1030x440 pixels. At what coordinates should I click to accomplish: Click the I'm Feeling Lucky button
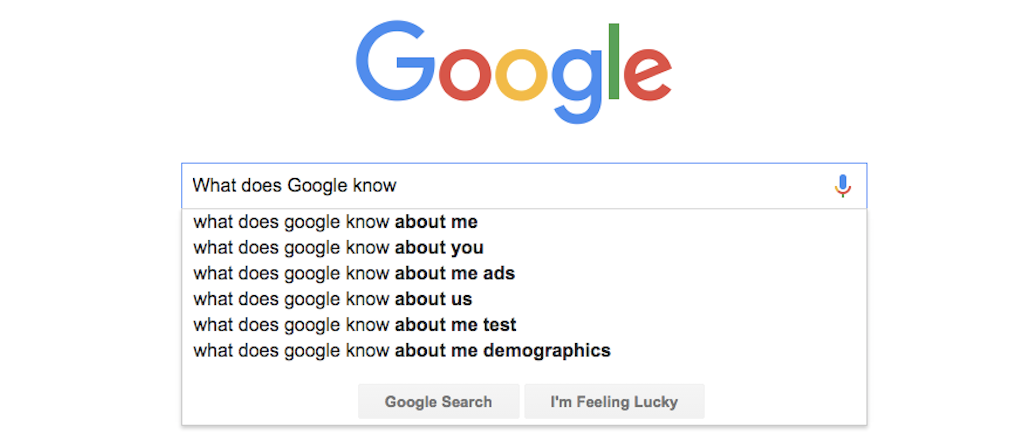(614, 402)
